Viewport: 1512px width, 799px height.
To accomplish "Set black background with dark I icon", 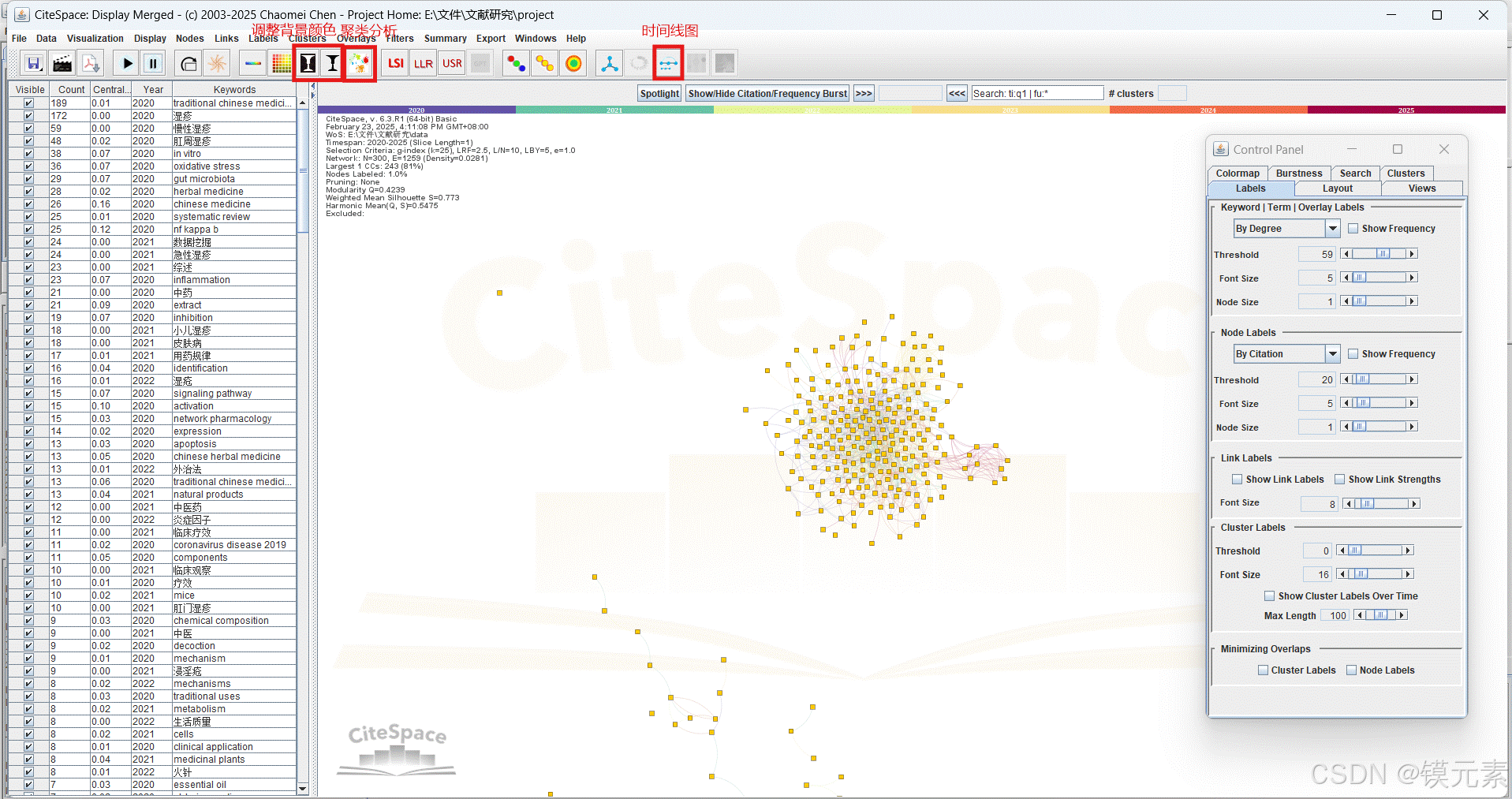I will click(x=308, y=64).
